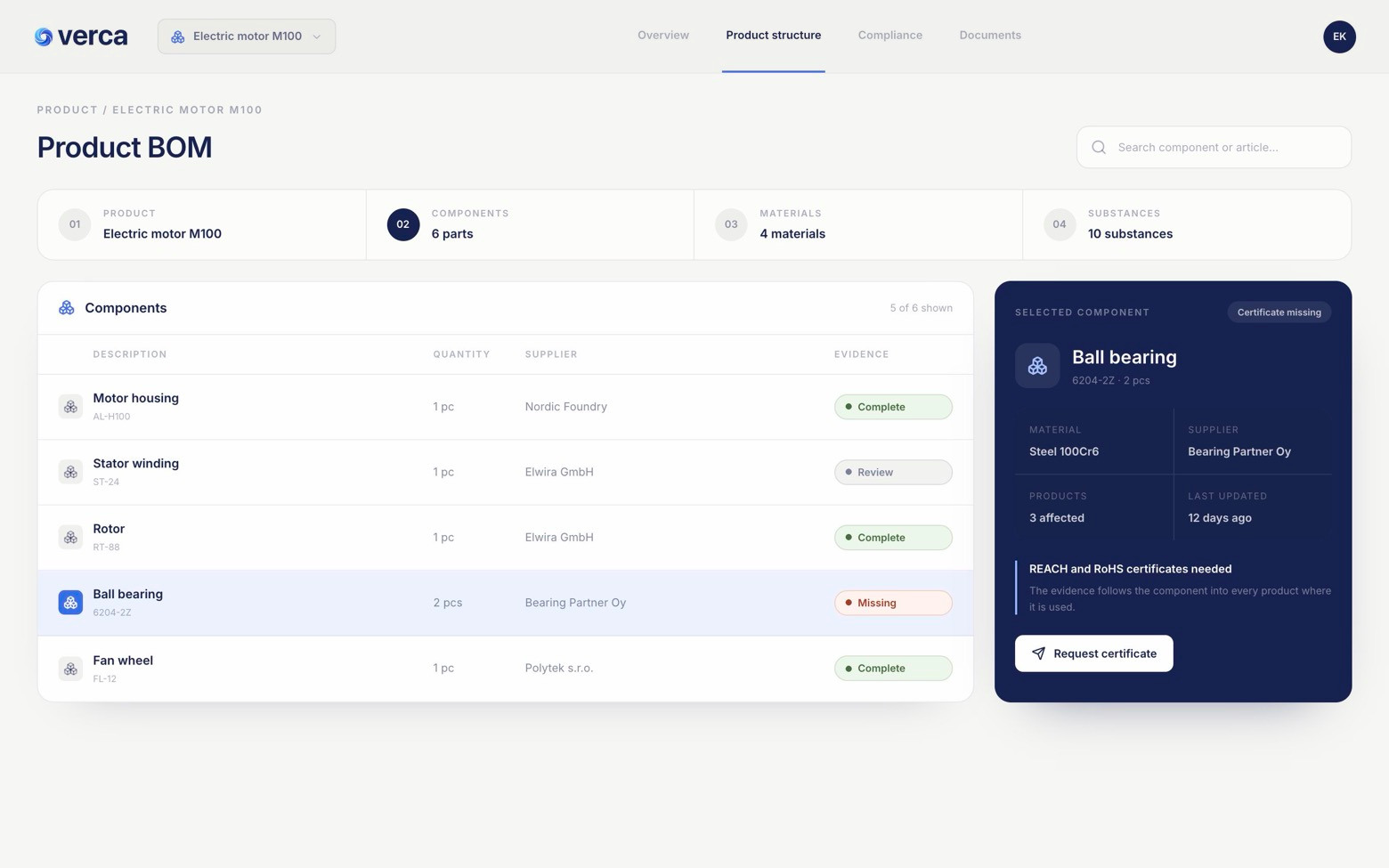Click the ST-24 article code
The image size is (1389, 868).
pos(106,482)
